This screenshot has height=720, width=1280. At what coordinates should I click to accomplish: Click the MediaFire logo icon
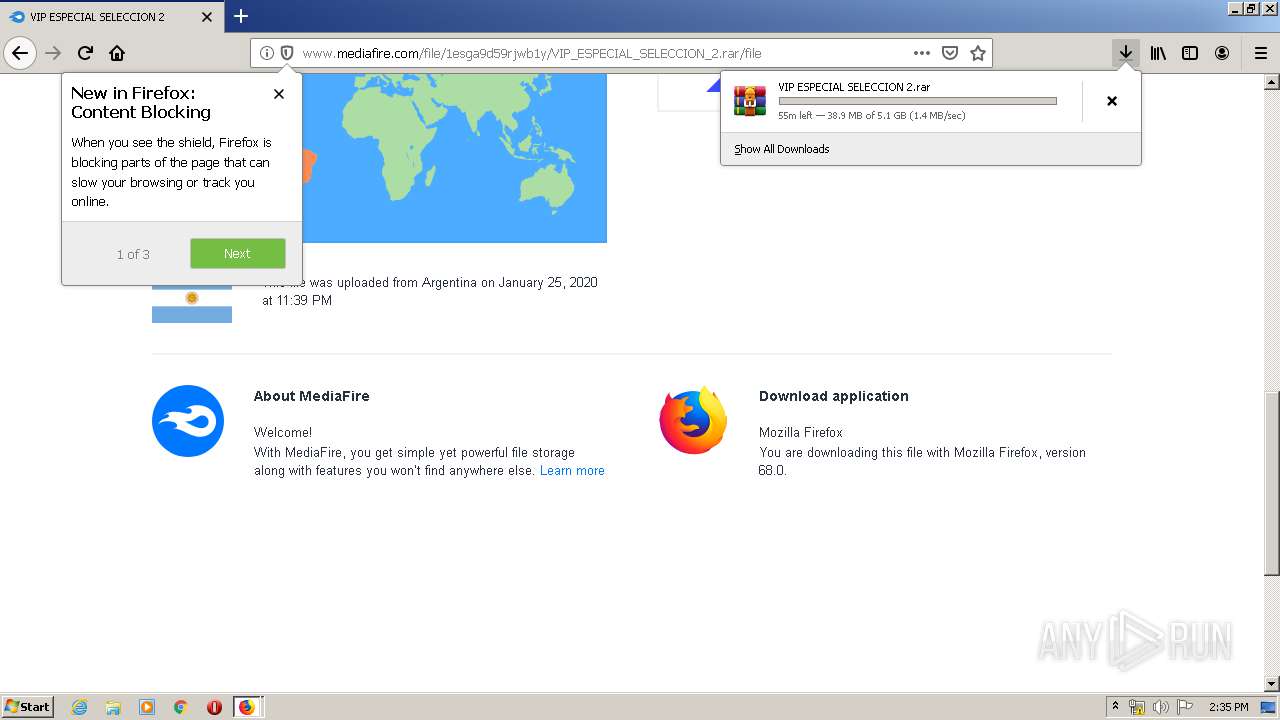point(188,421)
